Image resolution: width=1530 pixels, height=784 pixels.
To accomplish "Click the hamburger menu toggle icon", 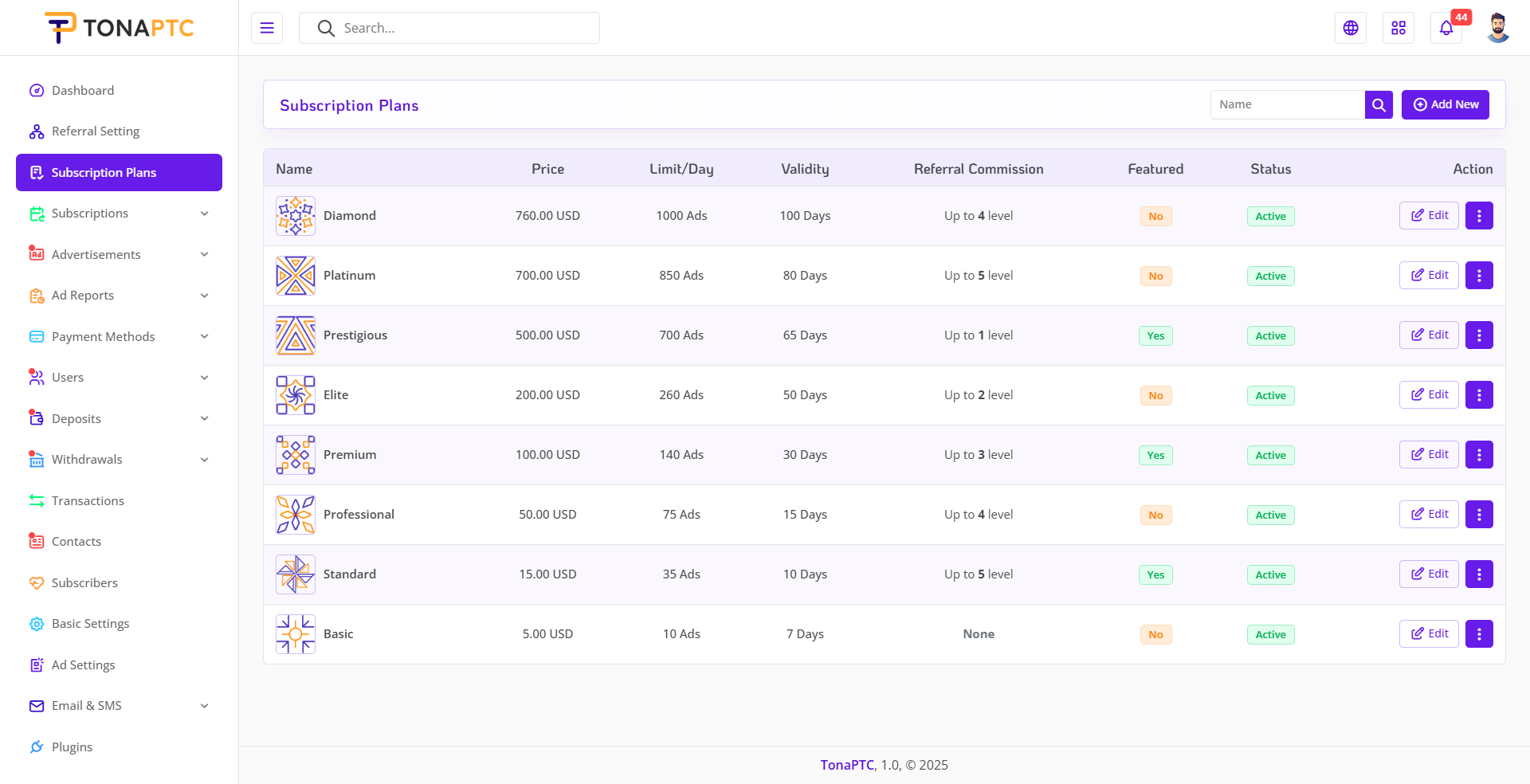I will [267, 28].
